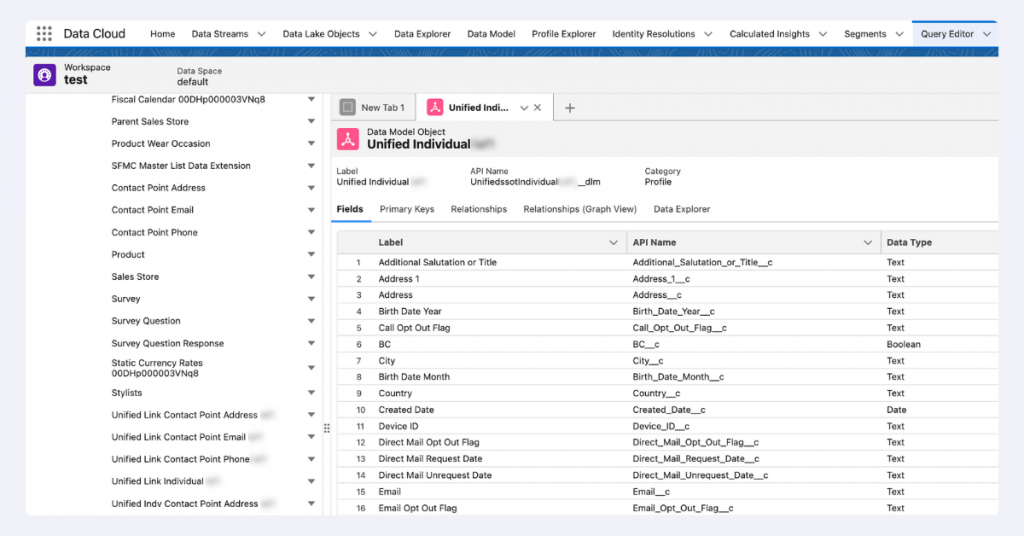Expand the Contact Point Address object
The image size is (1024, 536).
point(312,188)
